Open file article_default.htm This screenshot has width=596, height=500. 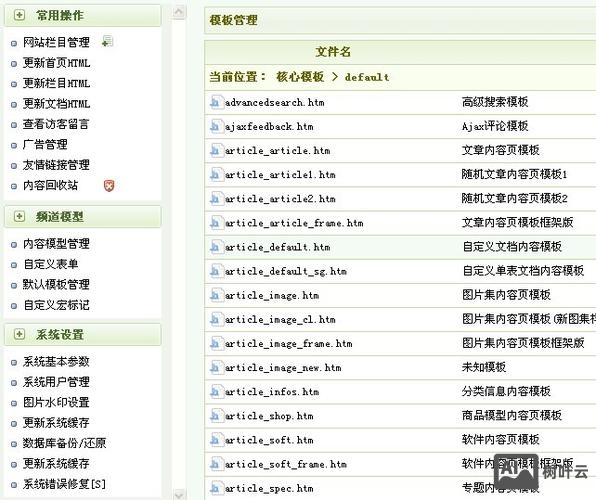pos(277,247)
